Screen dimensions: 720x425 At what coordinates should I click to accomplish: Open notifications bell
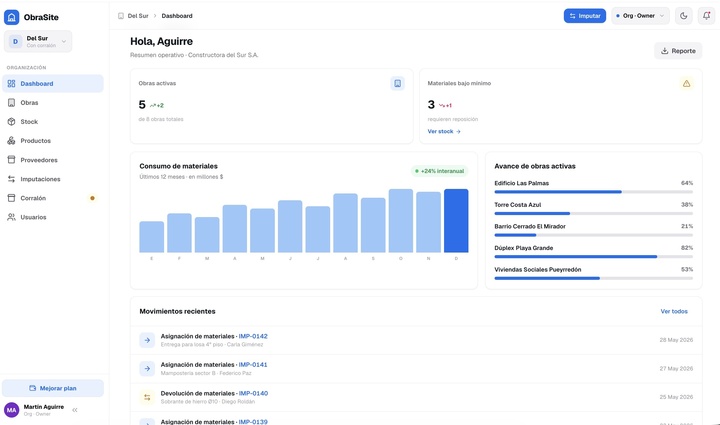pyautogui.click(x=706, y=16)
